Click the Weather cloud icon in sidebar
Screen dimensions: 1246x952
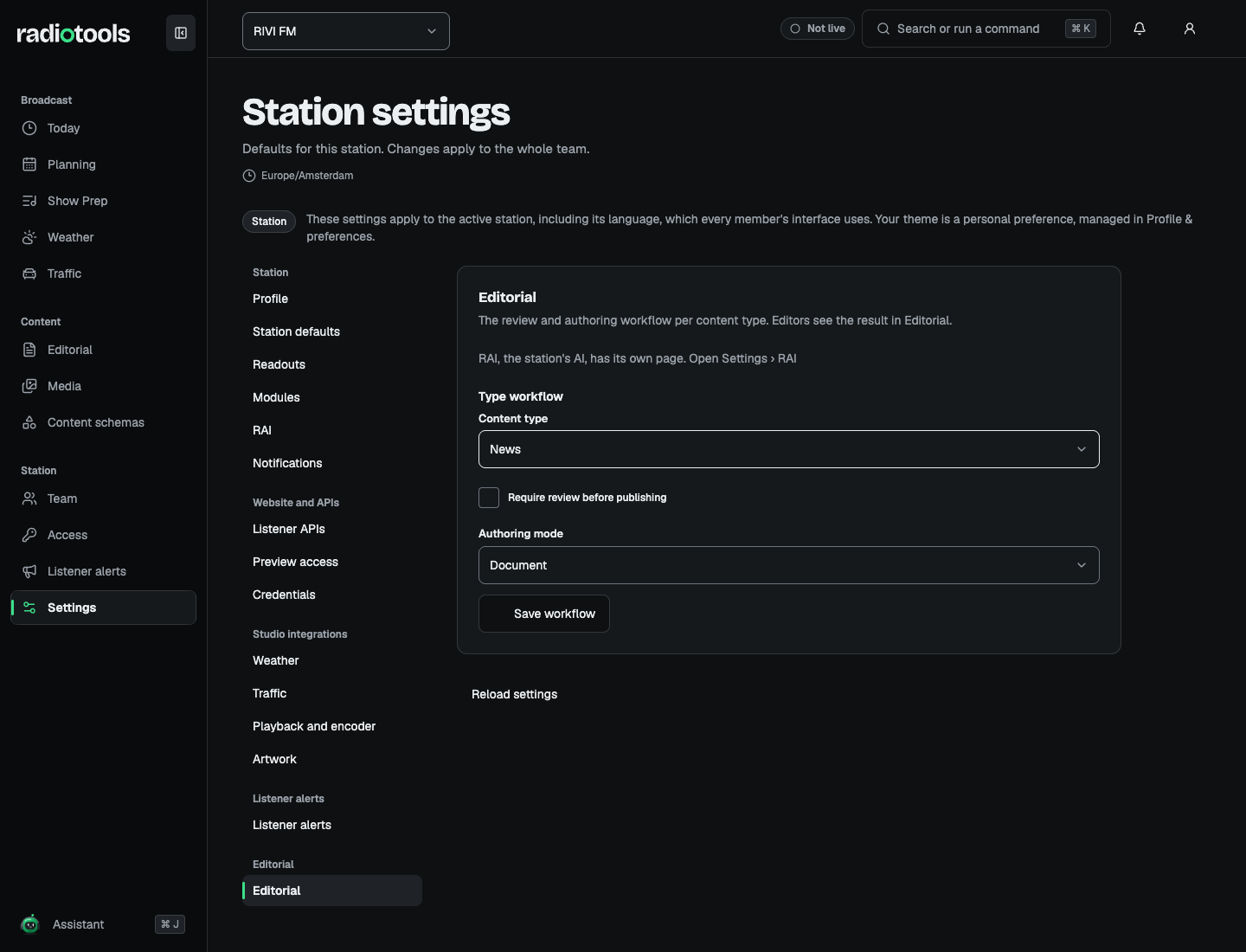coord(29,237)
